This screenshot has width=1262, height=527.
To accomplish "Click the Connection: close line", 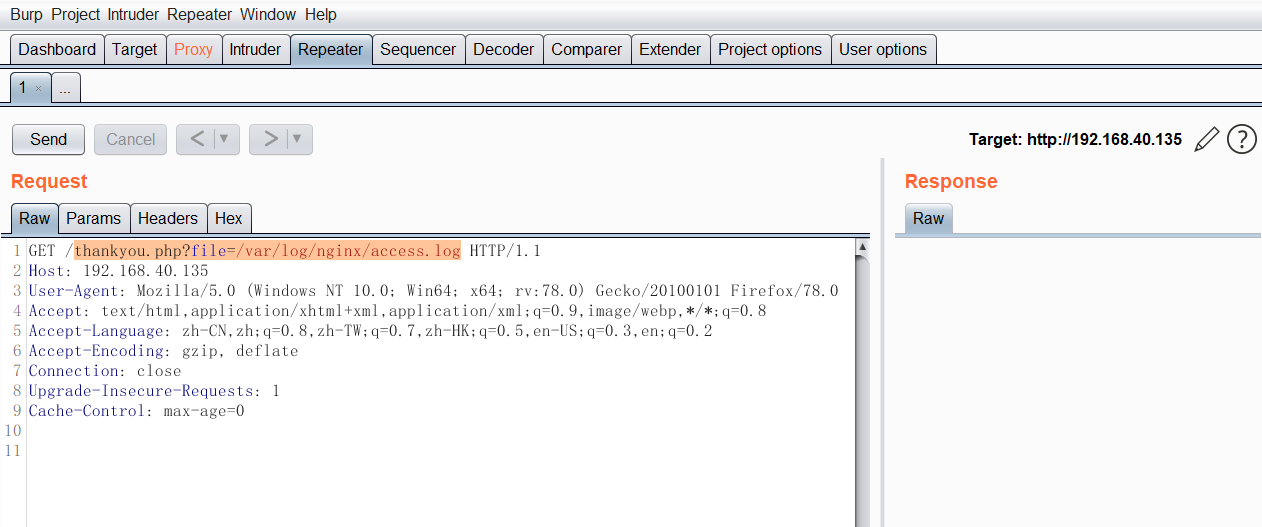I will point(105,370).
